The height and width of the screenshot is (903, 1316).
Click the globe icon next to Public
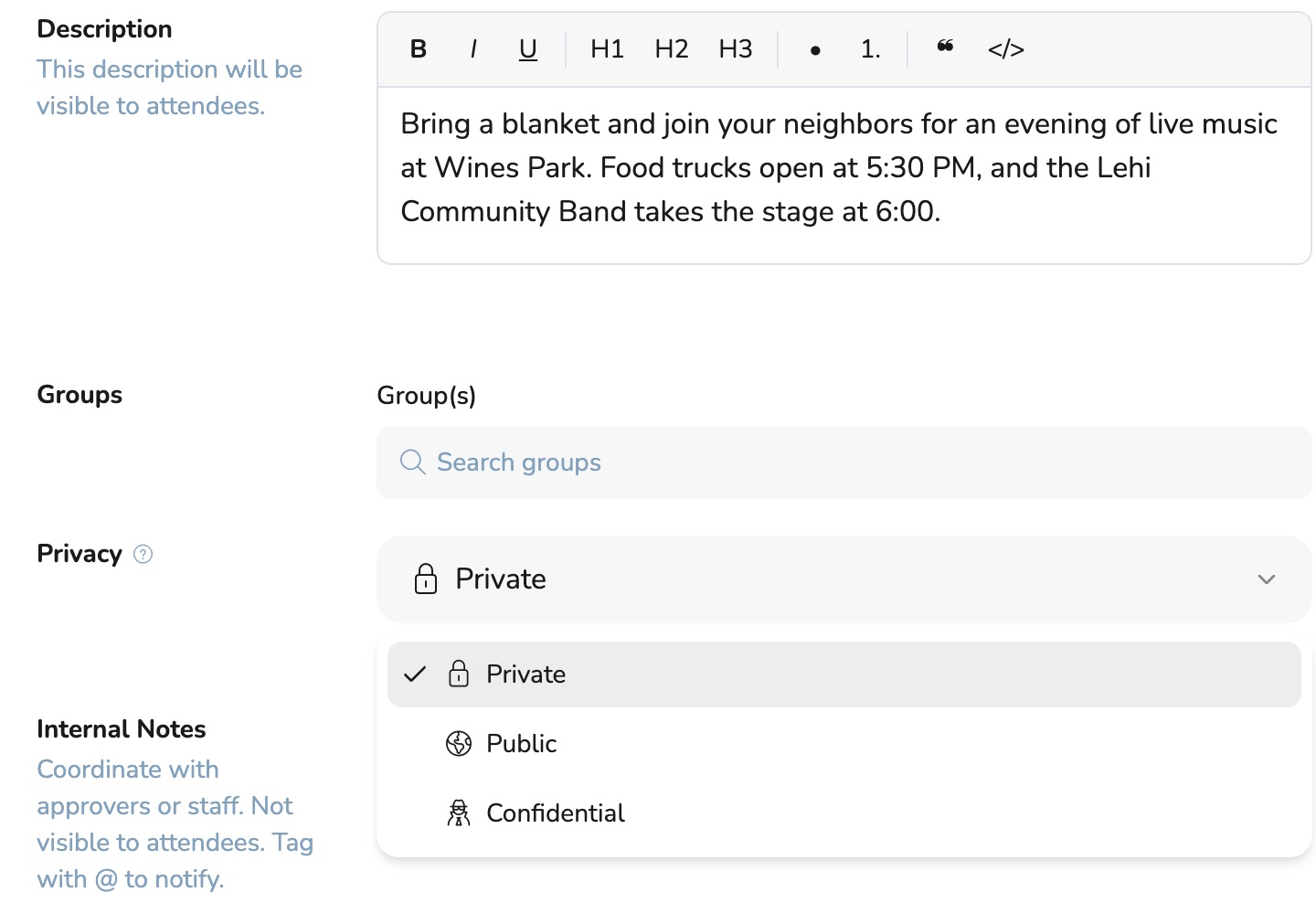tap(459, 744)
